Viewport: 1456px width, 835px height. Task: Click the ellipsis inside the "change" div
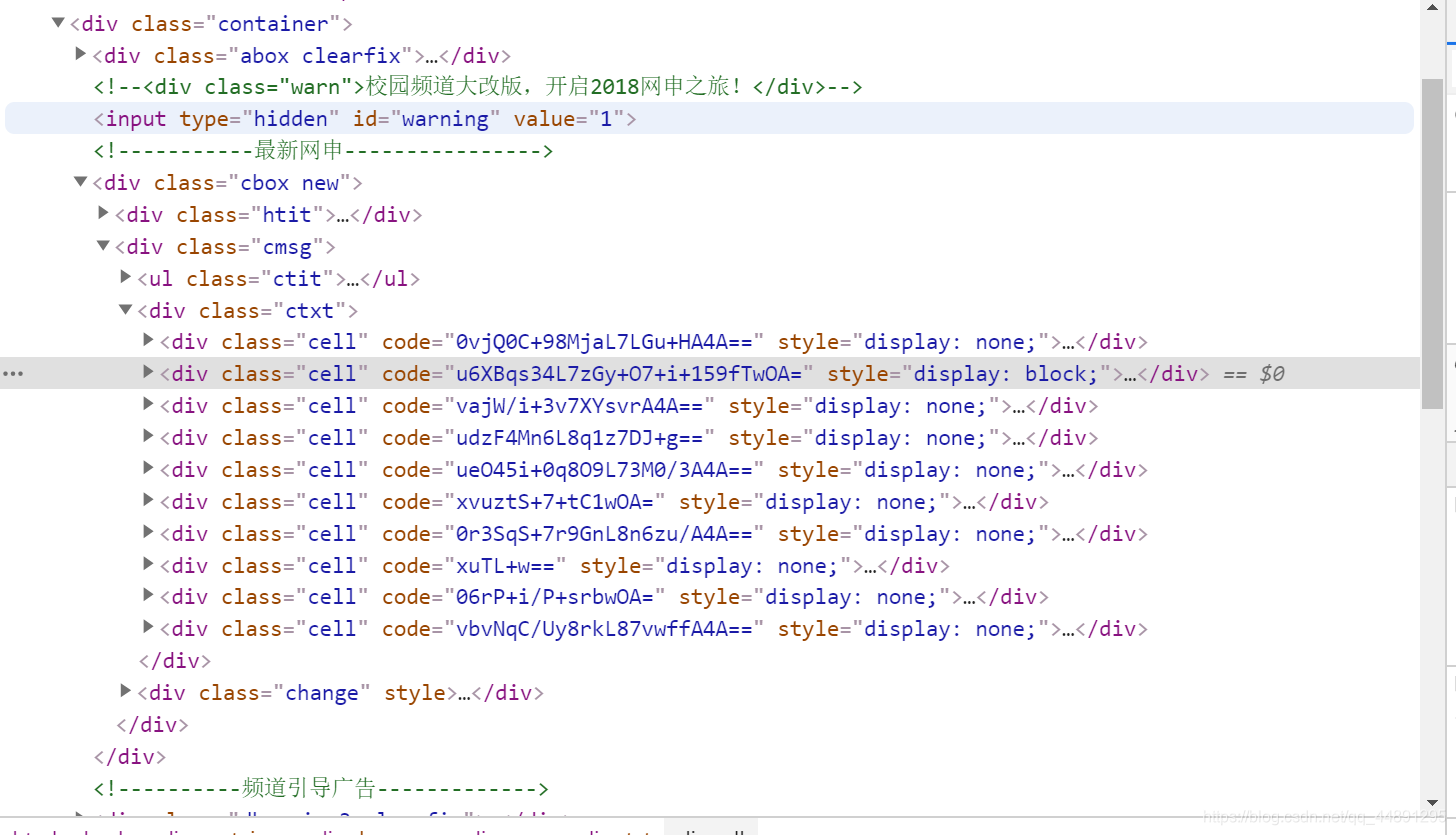click(x=464, y=693)
